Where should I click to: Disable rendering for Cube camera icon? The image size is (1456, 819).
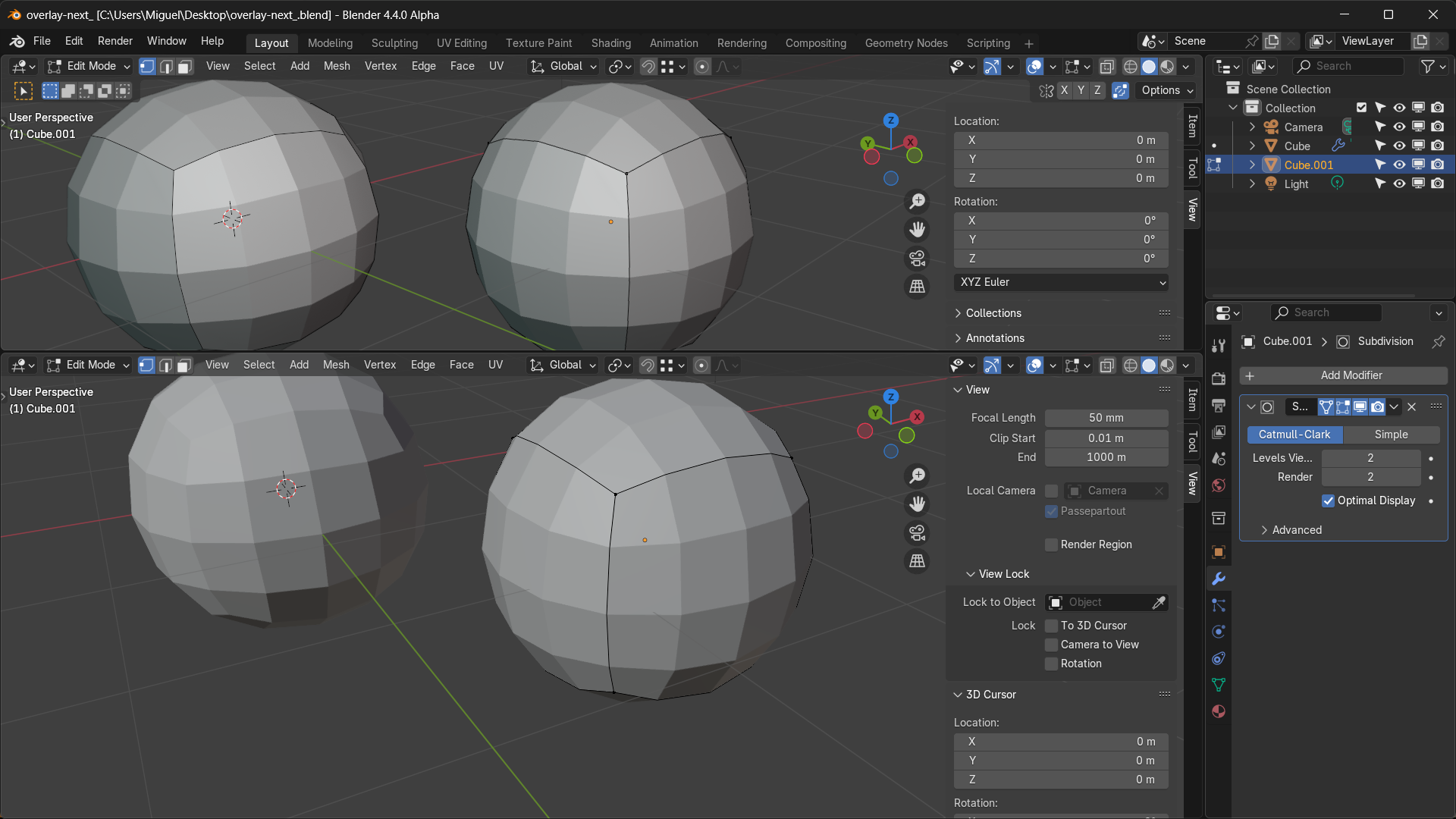pos(1437,146)
